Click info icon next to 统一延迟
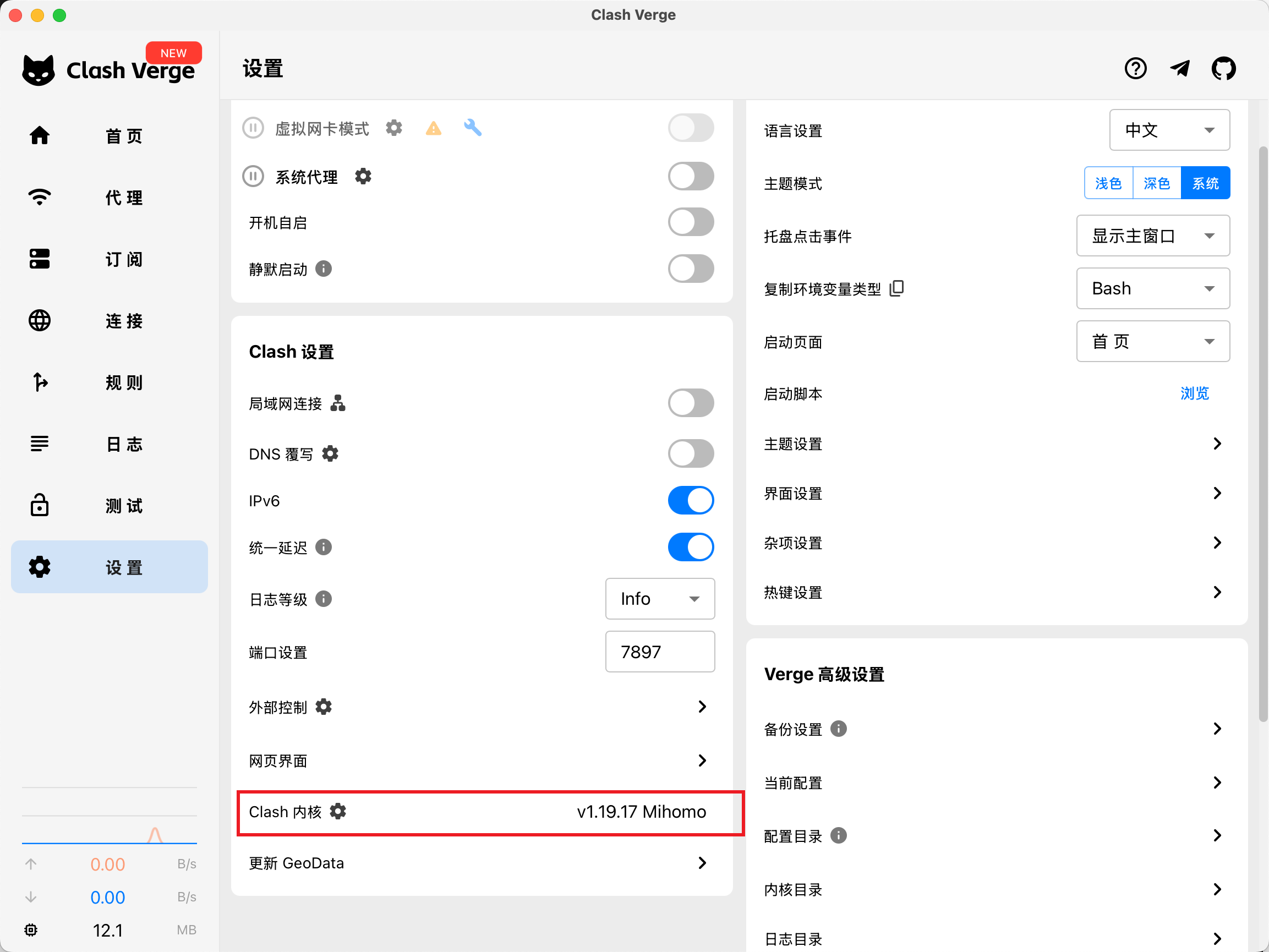Viewport: 1269px width, 952px height. 324,547
